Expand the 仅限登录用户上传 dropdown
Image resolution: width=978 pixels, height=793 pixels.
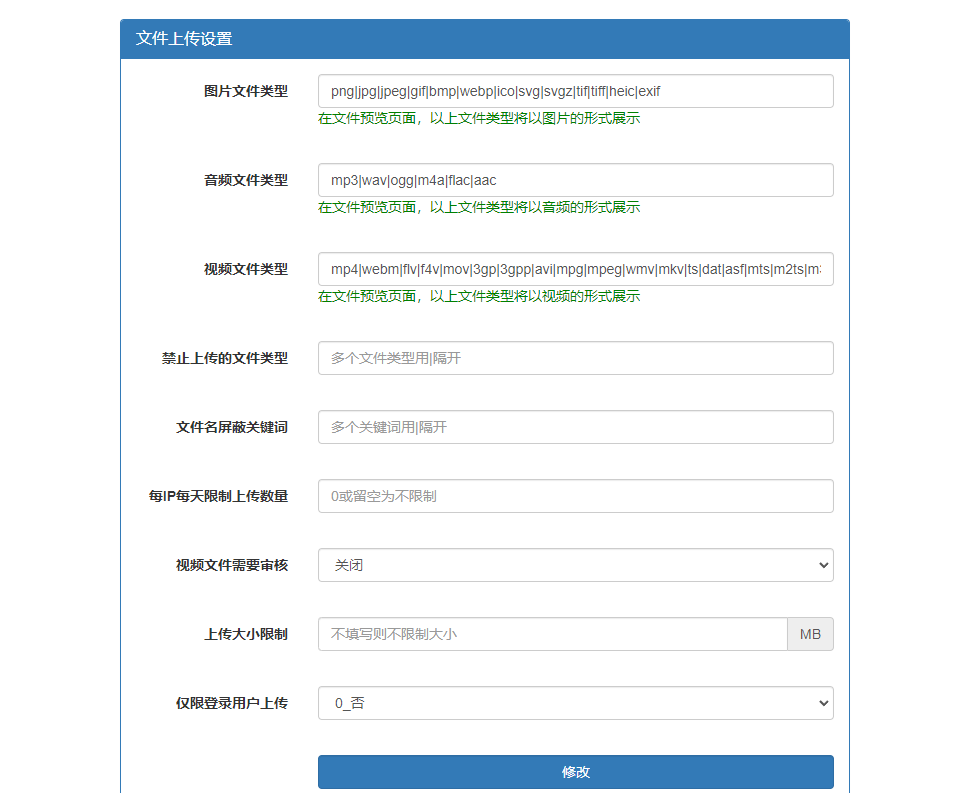(x=575, y=703)
